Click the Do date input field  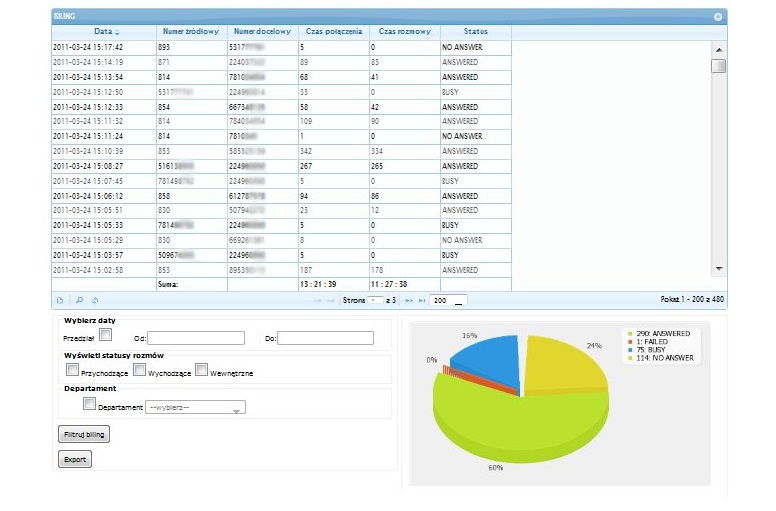point(325,338)
